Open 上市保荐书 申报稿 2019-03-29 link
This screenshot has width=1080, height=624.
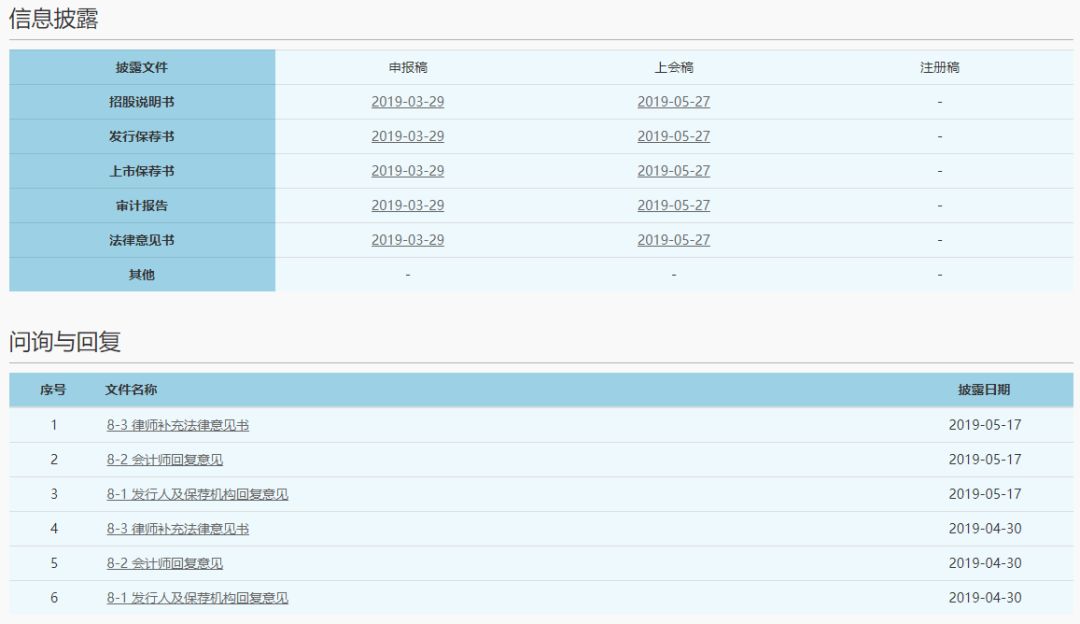tap(408, 171)
